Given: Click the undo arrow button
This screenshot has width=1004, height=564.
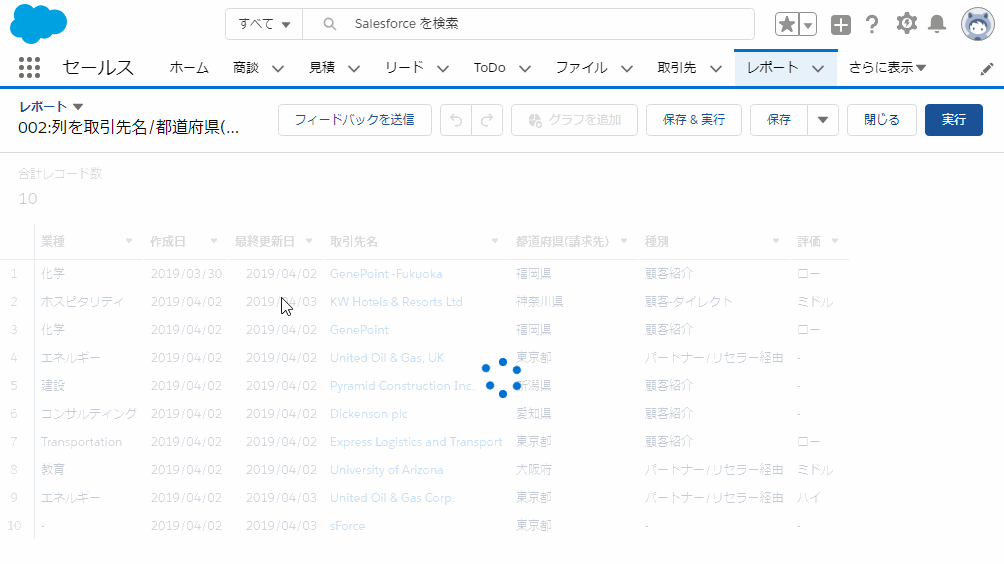Looking at the screenshot, I should click(456, 120).
